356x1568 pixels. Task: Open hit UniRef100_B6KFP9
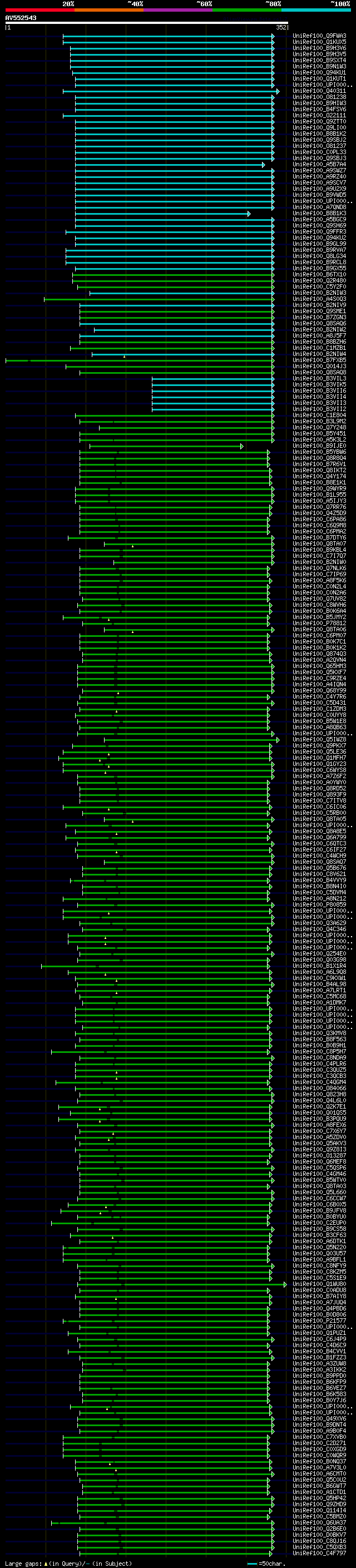pos(319,1382)
